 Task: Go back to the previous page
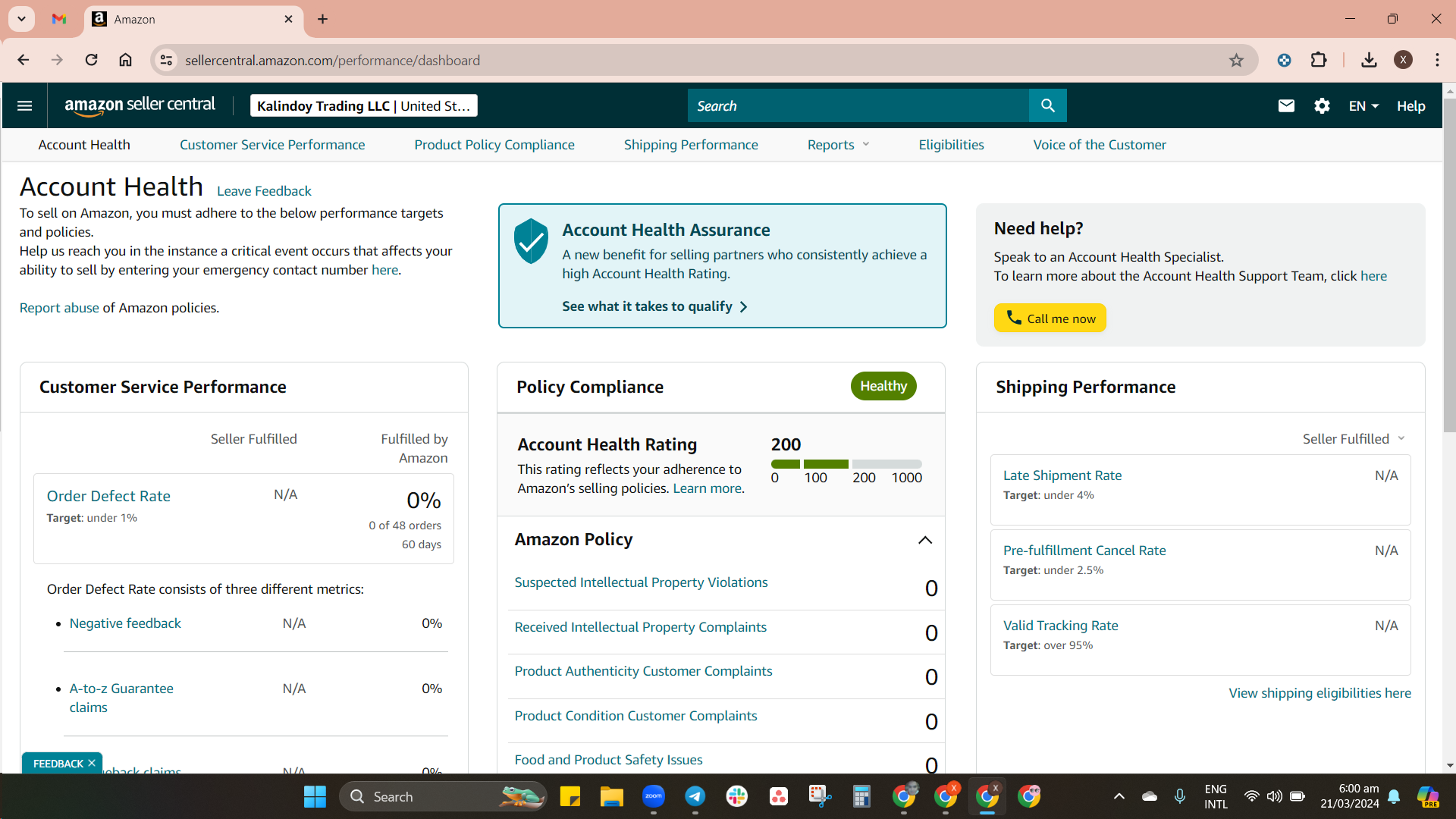pyautogui.click(x=24, y=60)
